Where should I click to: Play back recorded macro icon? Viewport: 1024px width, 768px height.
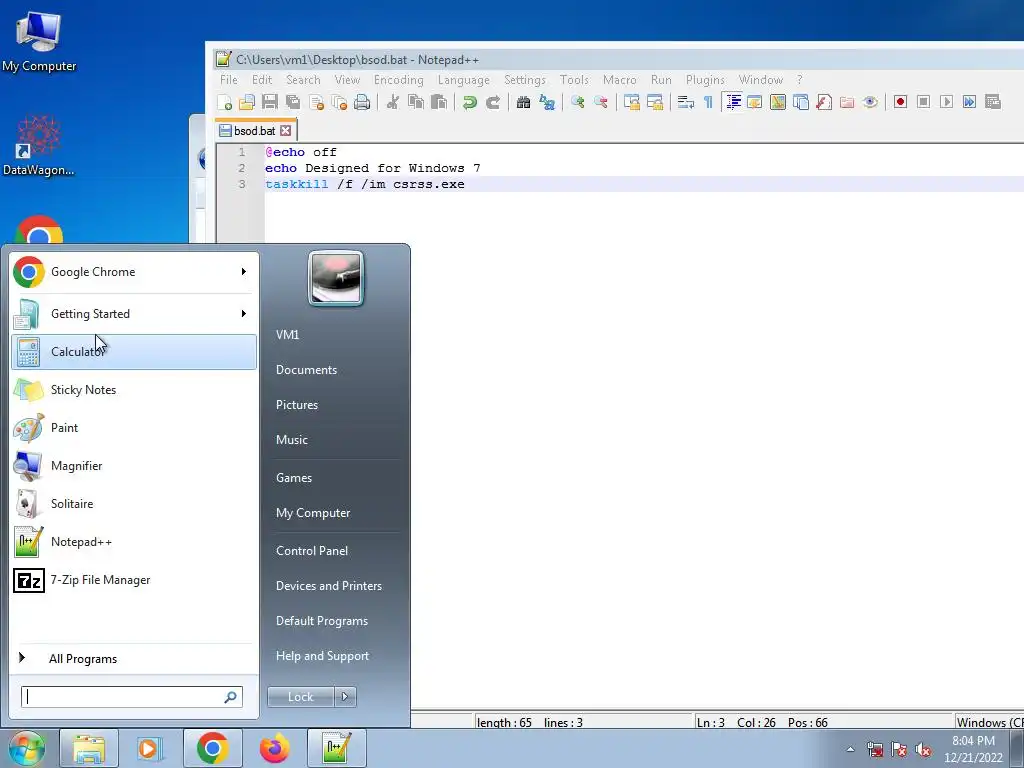click(946, 102)
